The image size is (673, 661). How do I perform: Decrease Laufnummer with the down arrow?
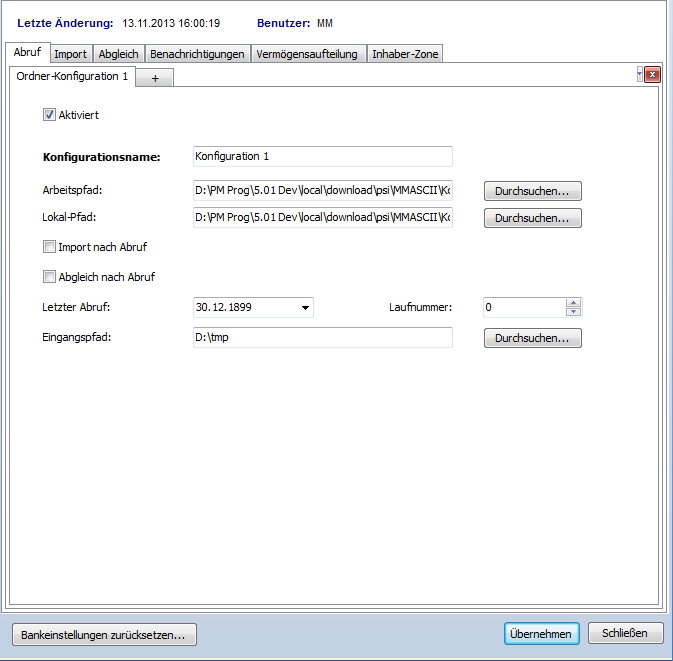(x=573, y=312)
